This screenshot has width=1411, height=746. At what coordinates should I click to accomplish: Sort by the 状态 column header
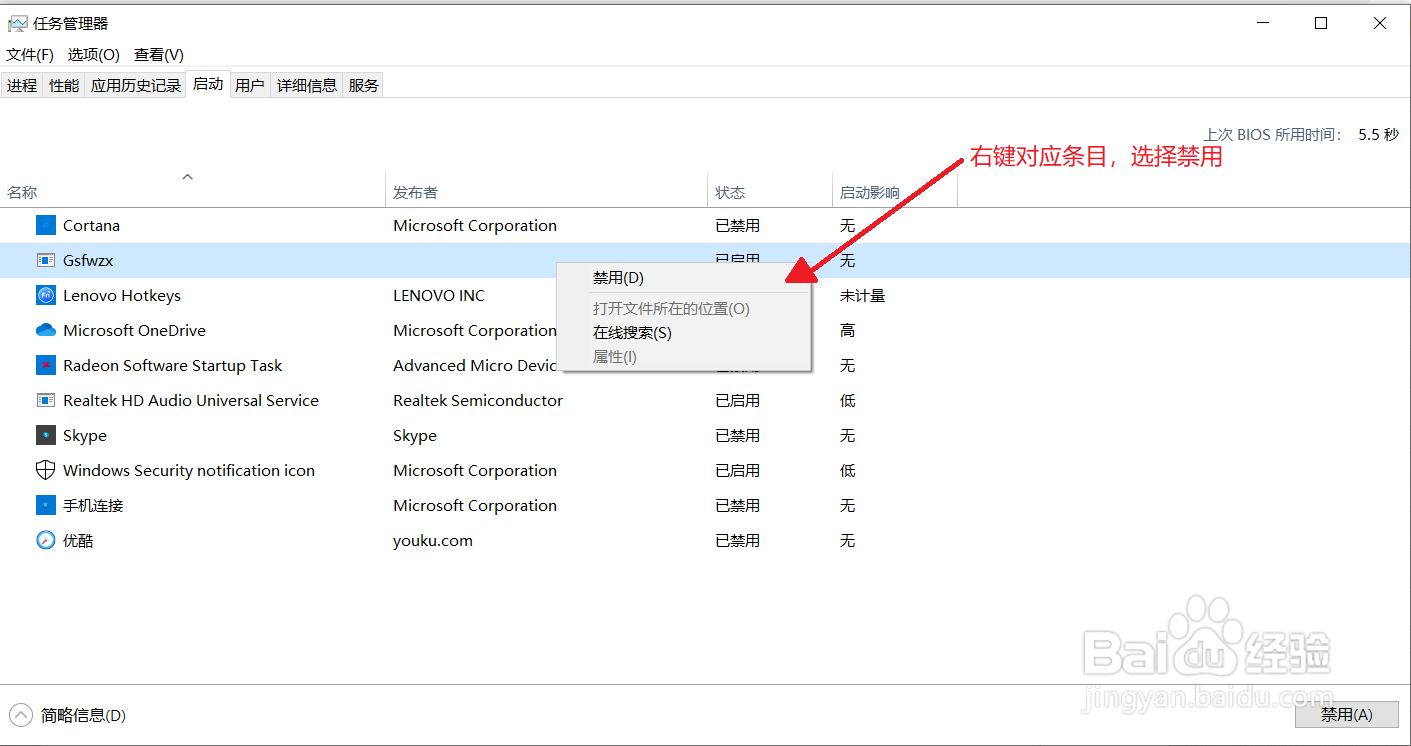[770, 192]
